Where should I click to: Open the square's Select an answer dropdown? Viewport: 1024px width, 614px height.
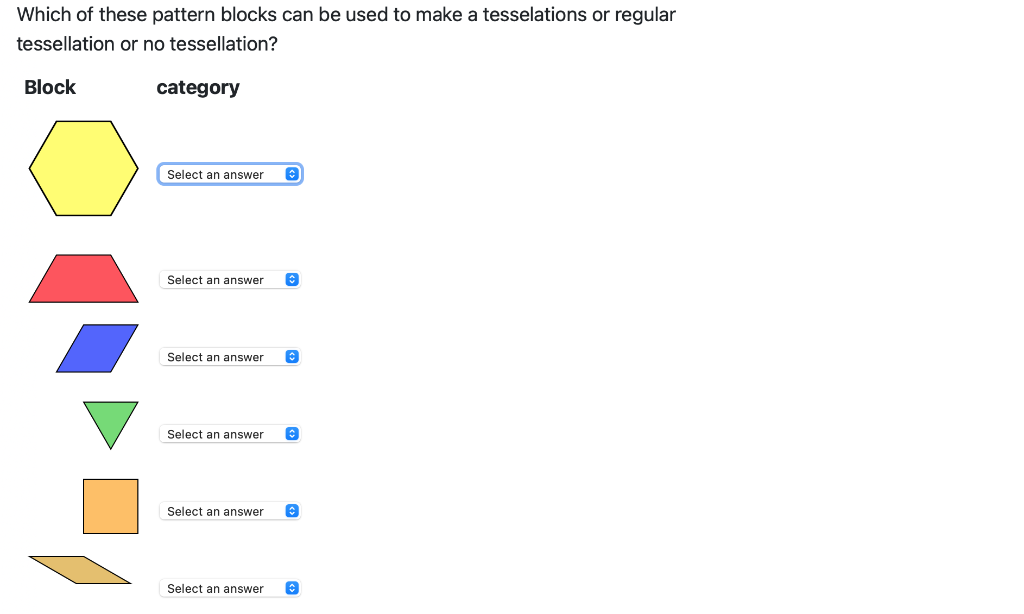[225, 510]
